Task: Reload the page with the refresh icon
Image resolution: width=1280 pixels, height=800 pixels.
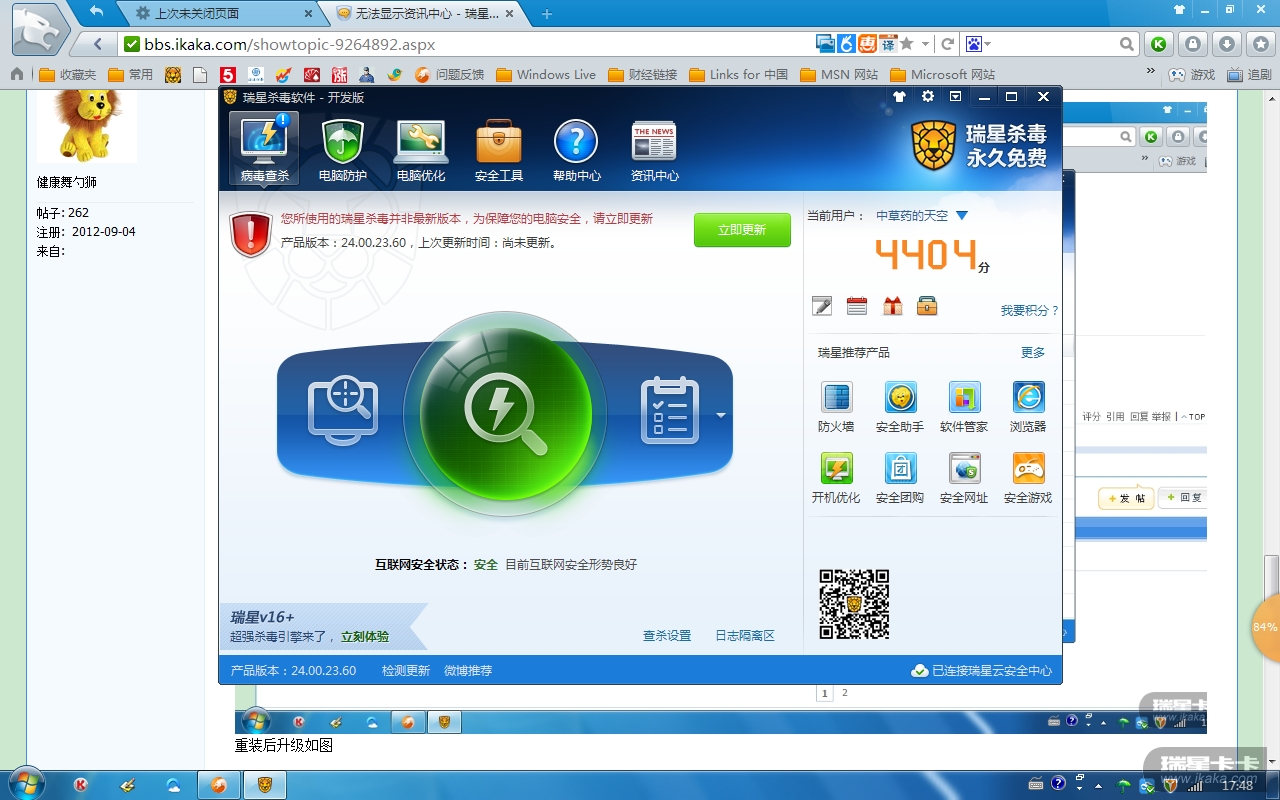Action: tap(947, 44)
